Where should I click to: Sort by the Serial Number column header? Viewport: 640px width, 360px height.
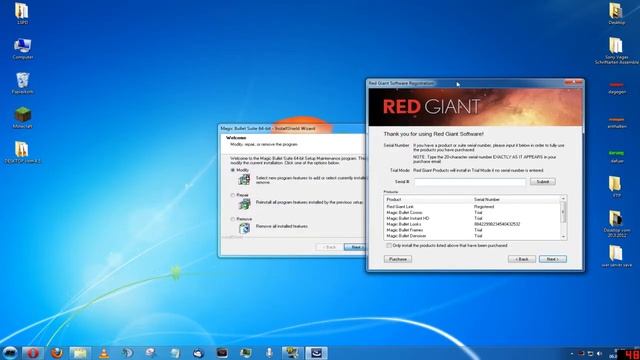(x=516, y=200)
